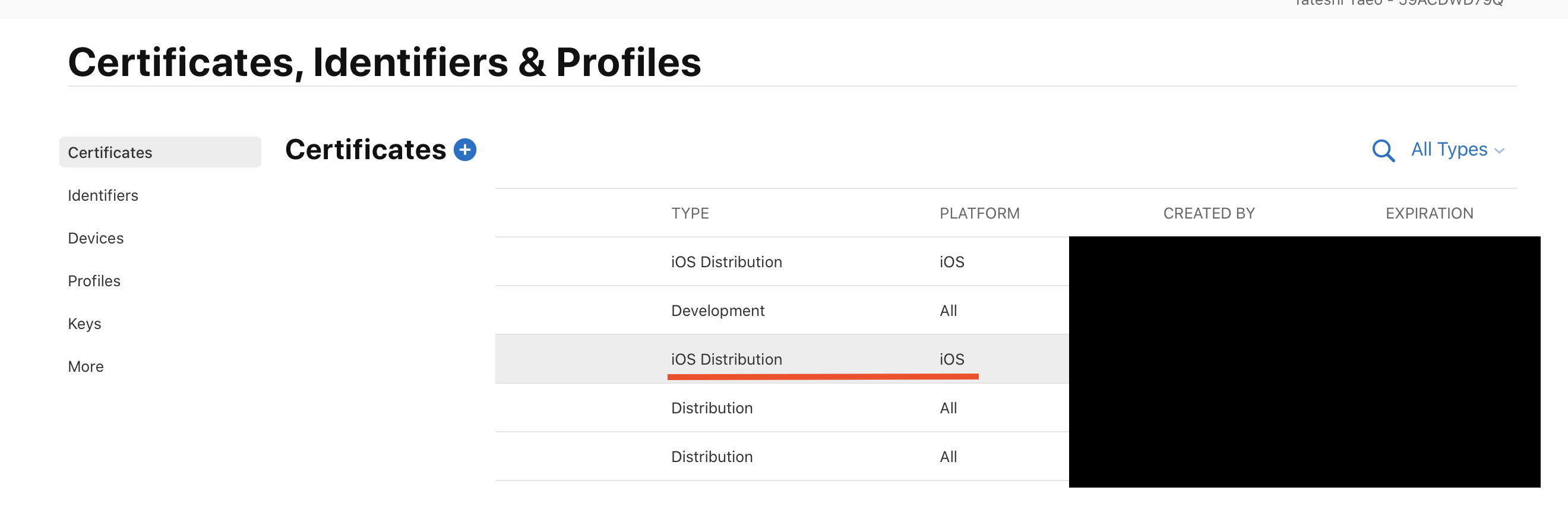Select the first iOS Distribution row
This screenshot has width=1568, height=525.
[726, 261]
